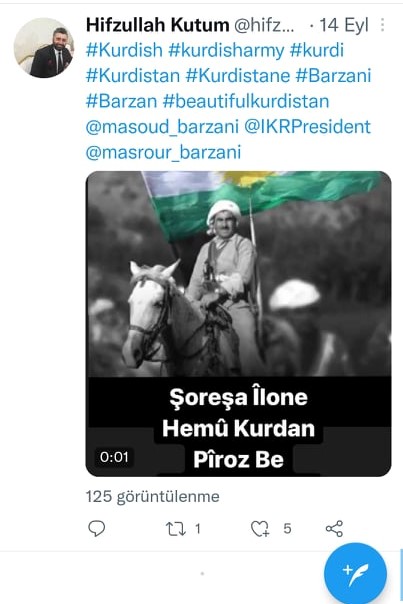Viewport: 403px width, 604px height.
Task: Open the reply comment icon
Action: point(96,528)
